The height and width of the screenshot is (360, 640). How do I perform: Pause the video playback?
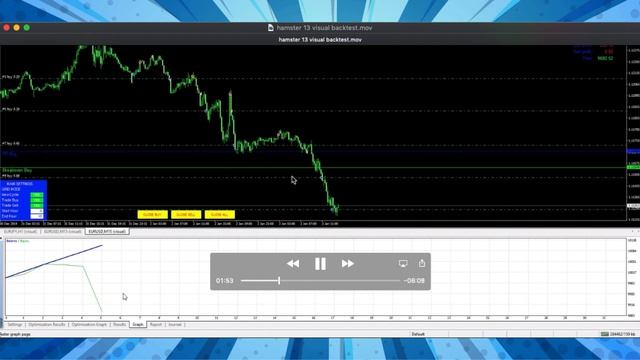click(x=320, y=264)
